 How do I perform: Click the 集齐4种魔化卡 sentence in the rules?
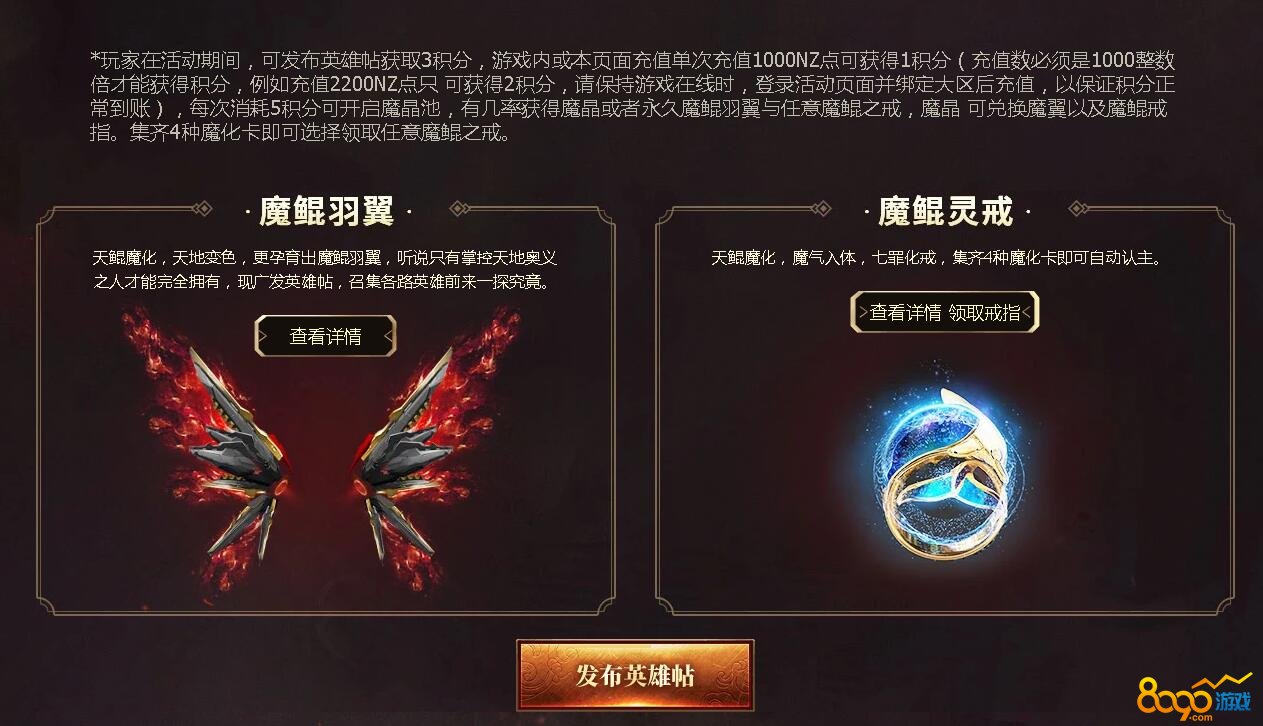(310, 133)
